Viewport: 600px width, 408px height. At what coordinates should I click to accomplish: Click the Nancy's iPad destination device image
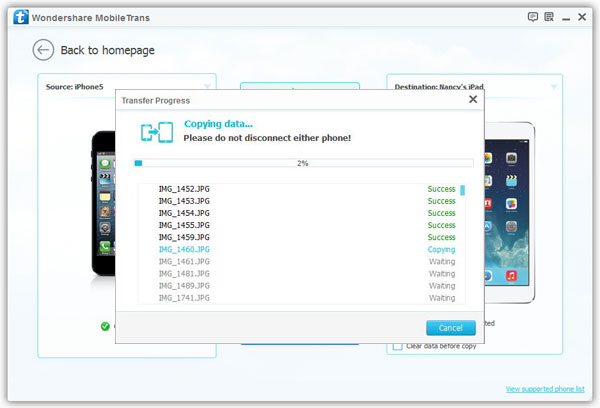(x=509, y=212)
